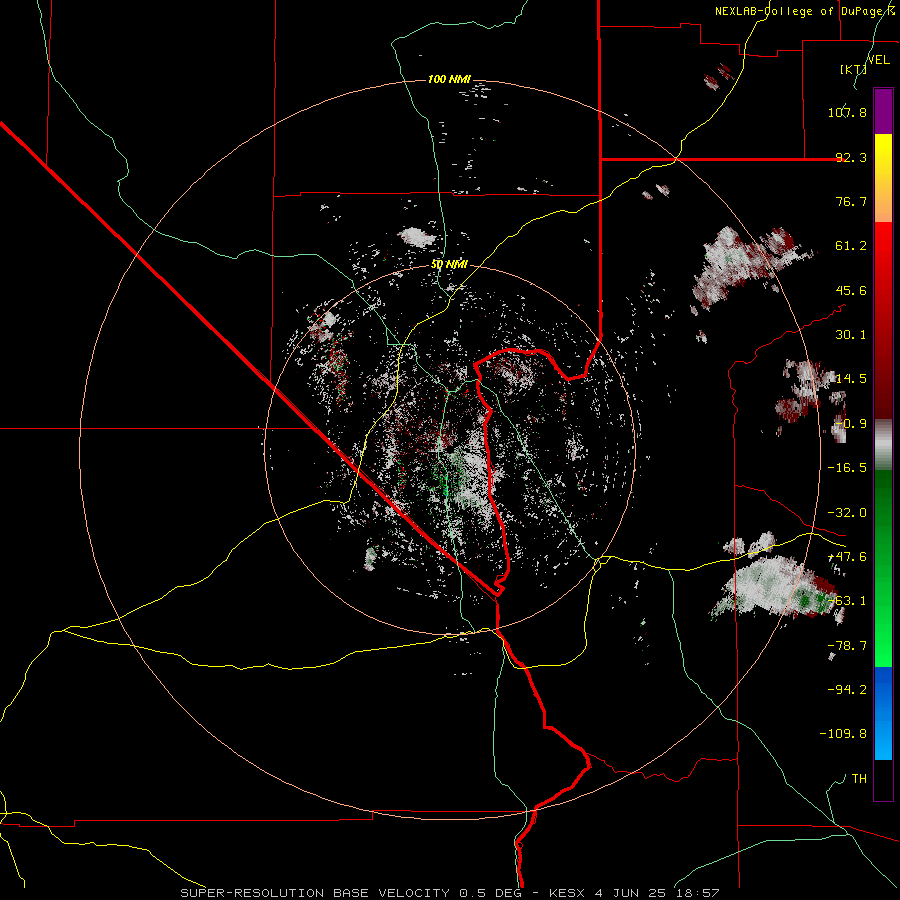The image size is (900, 900).
Task: Select the -32.0 legend value
Action: [847, 513]
